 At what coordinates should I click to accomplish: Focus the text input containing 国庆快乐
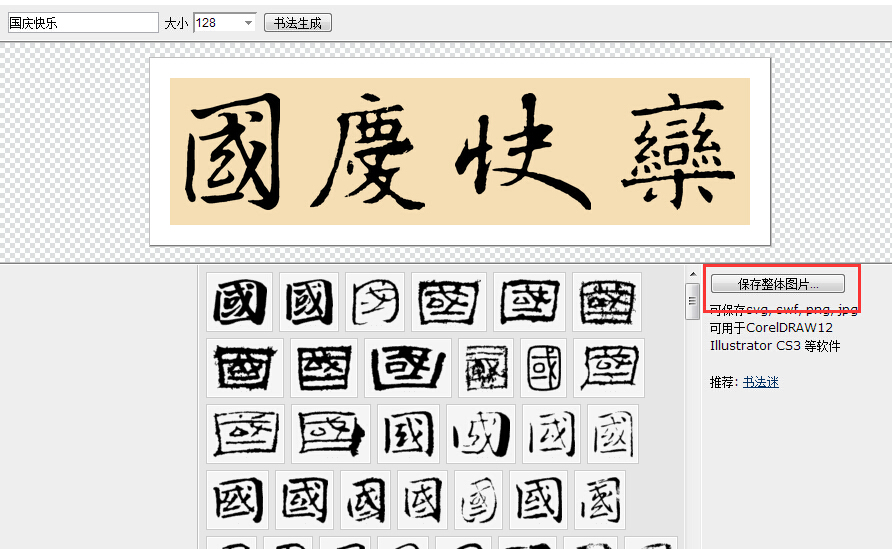(82, 23)
